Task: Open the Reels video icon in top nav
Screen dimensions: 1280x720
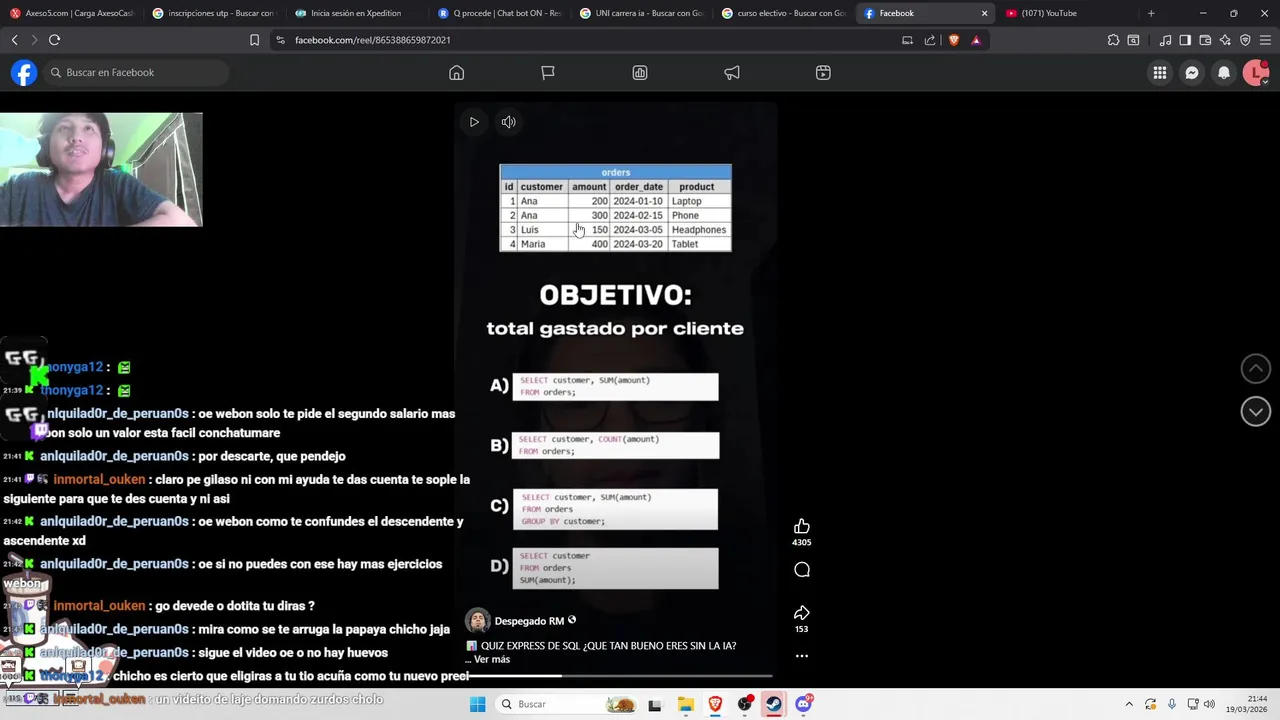Action: tap(823, 73)
